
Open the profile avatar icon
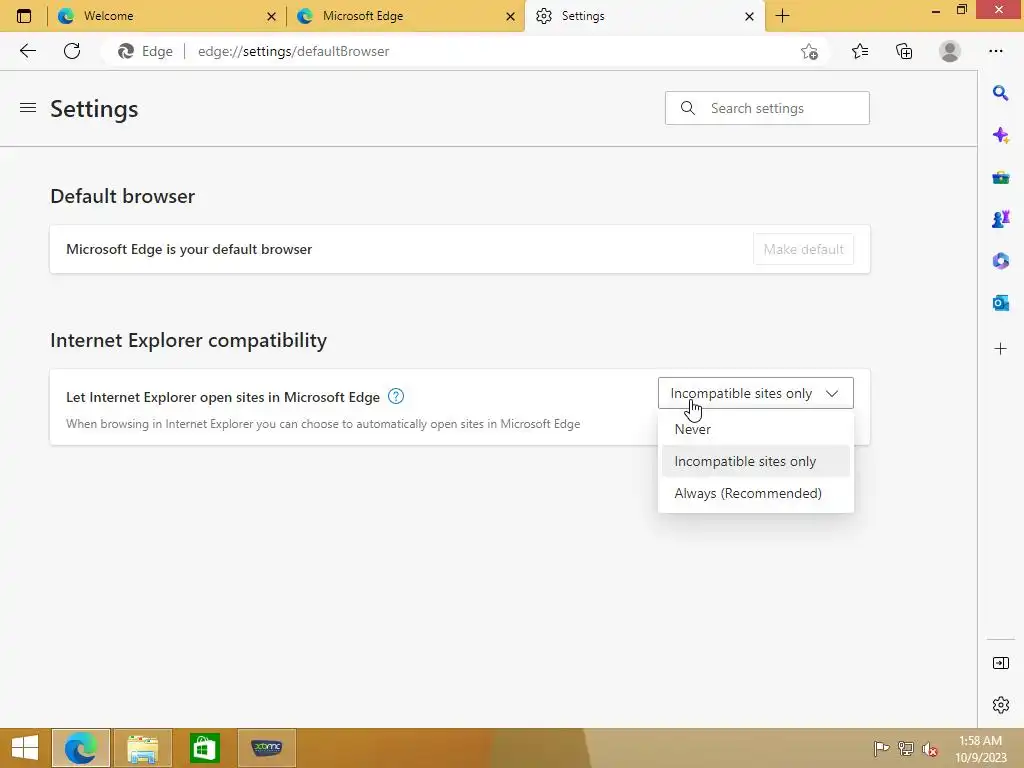tap(950, 51)
